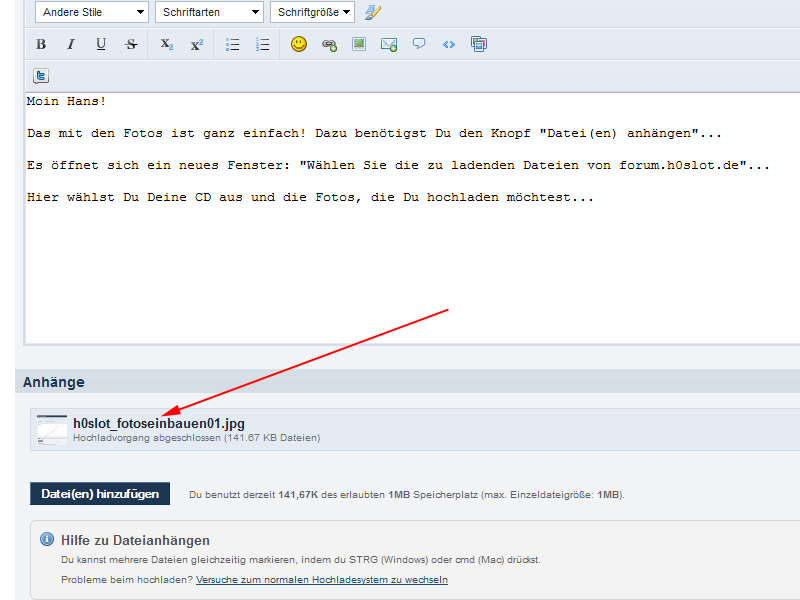Click the filename h0slot_fotoseinbauen01.jpg
Viewport: 800px width, 600px height.
click(159, 423)
